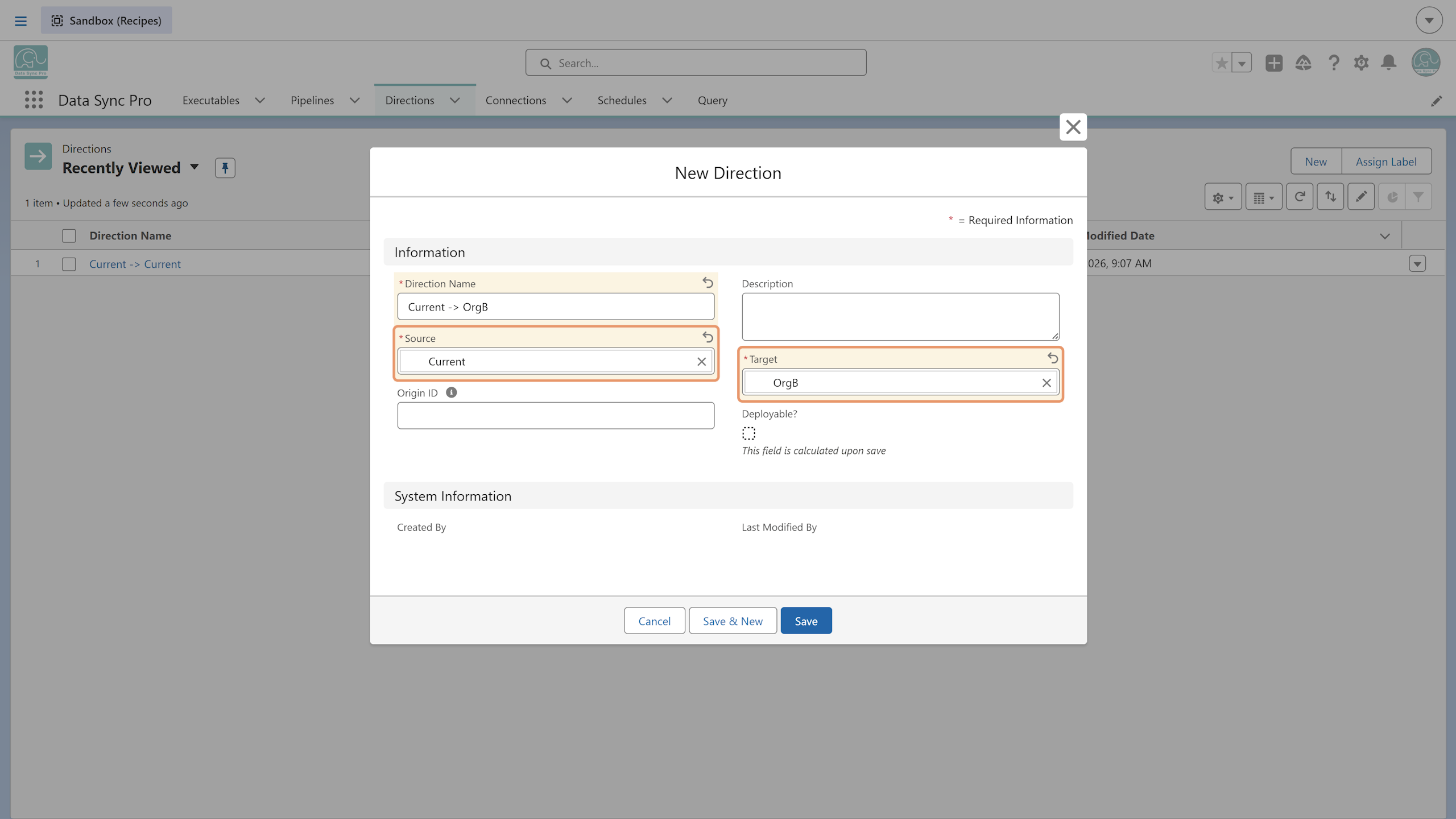The height and width of the screenshot is (819, 1456).
Task: Click the Save button
Action: (806, 621)
